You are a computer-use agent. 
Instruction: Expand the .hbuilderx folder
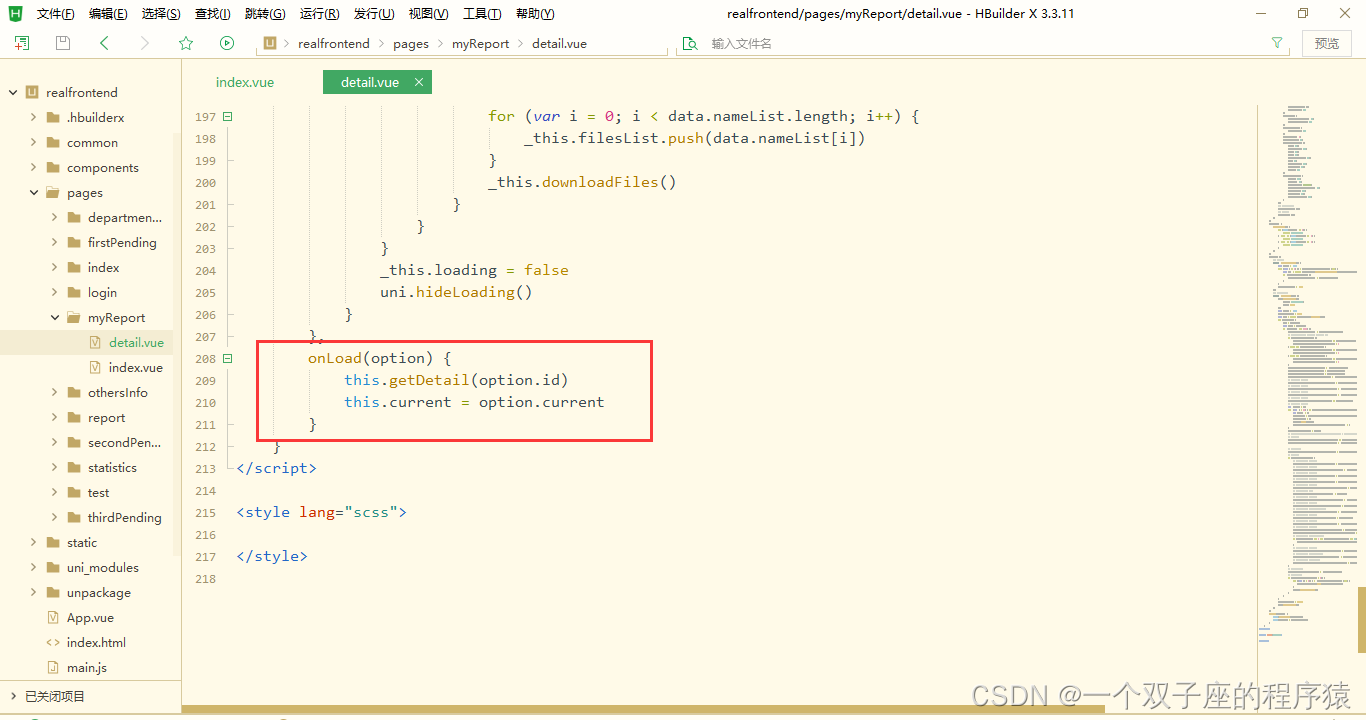tap(33, 117)
